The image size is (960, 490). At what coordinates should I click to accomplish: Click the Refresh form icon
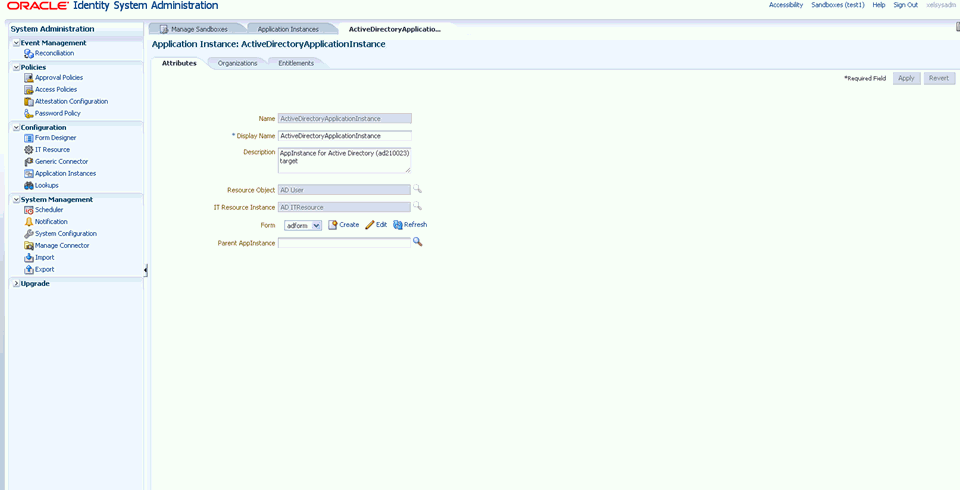[x=398, y=225]
